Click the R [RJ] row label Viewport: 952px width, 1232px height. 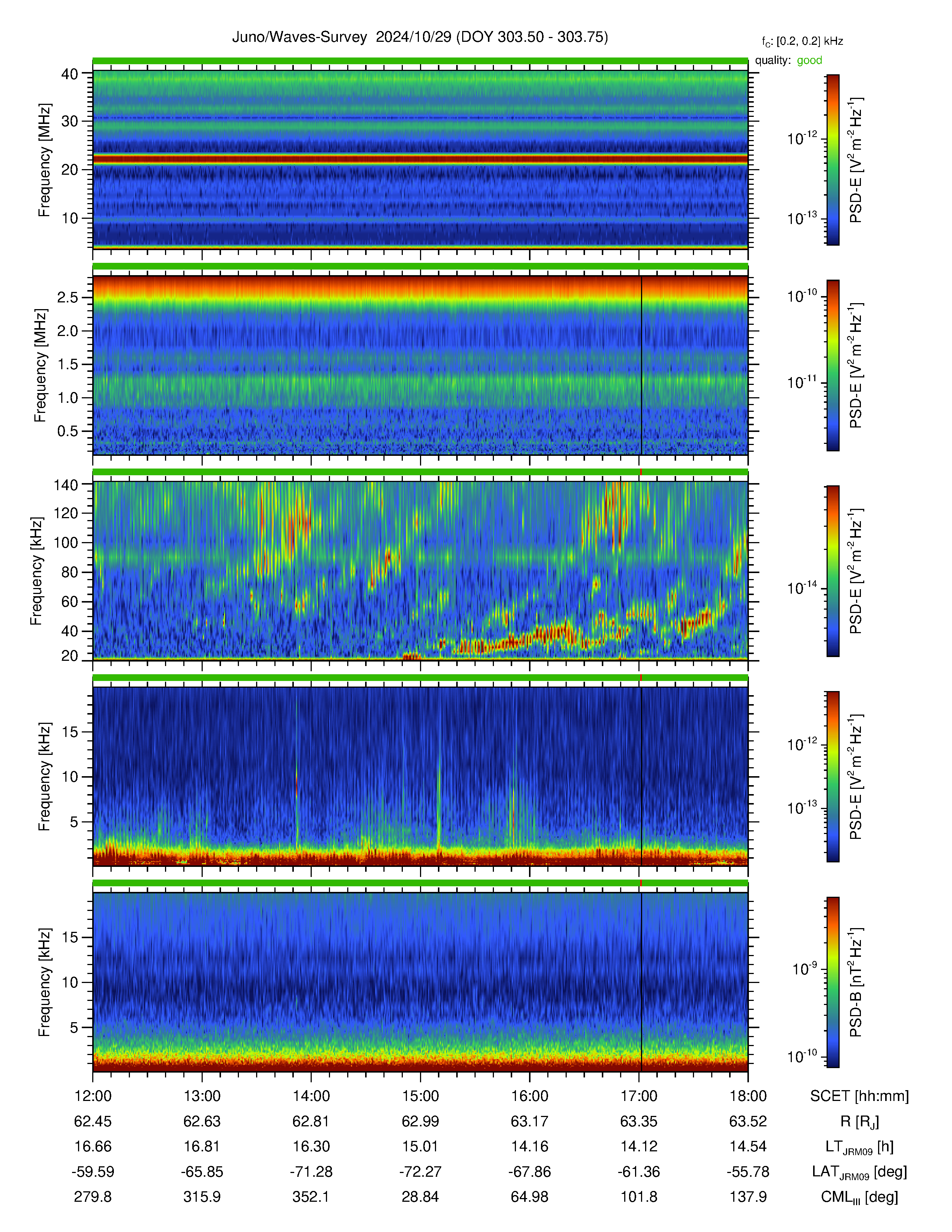pyautogui.click(x=859, y=1122)
